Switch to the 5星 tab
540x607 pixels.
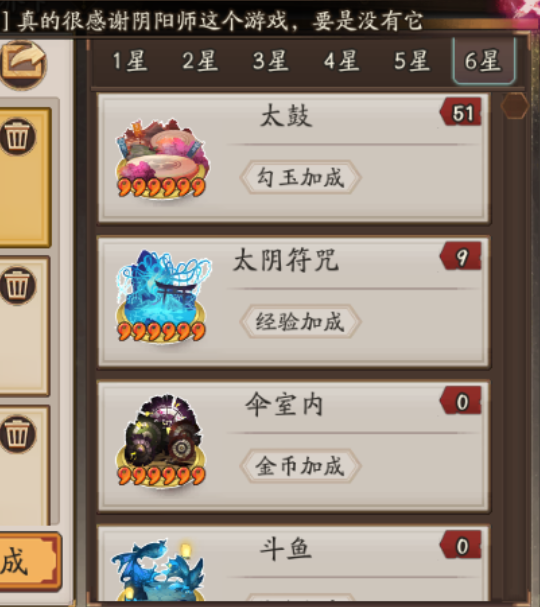point(412,61)
